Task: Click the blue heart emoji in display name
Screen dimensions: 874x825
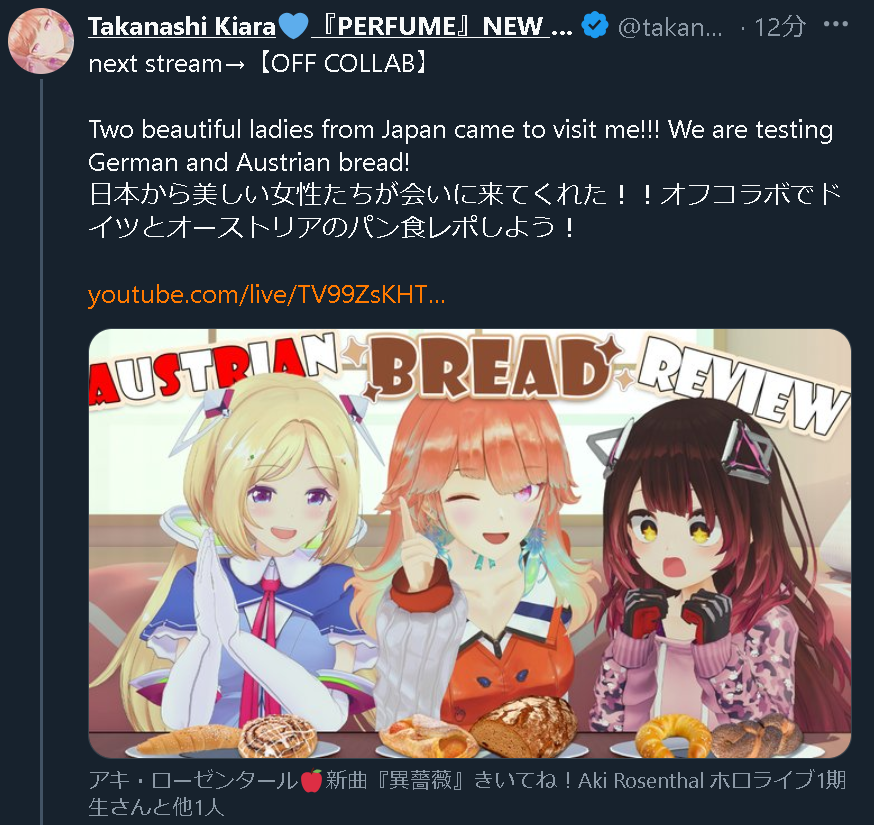Action: click(293, 26)
